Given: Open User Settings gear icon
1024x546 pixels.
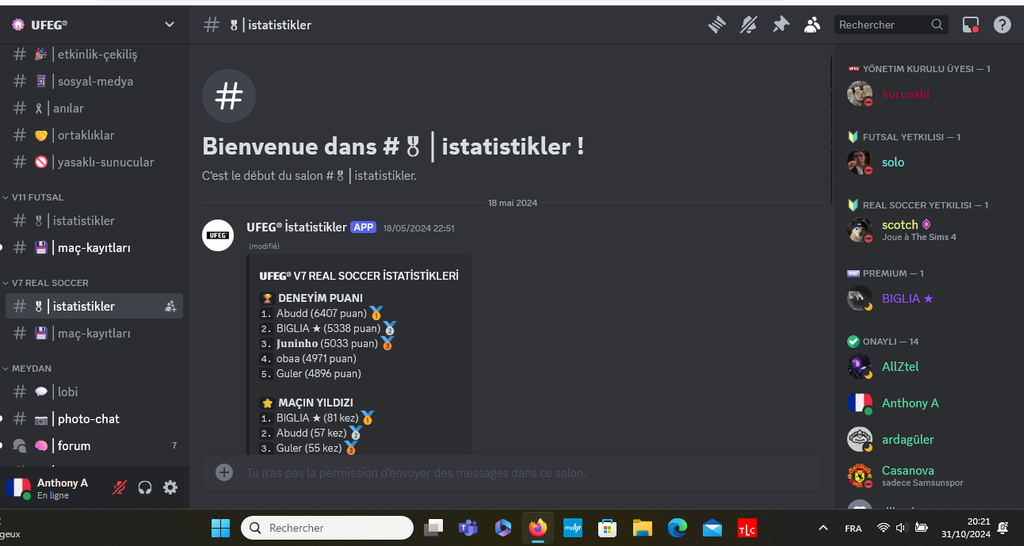Looking at the screenshot, I should click(170, 487).
